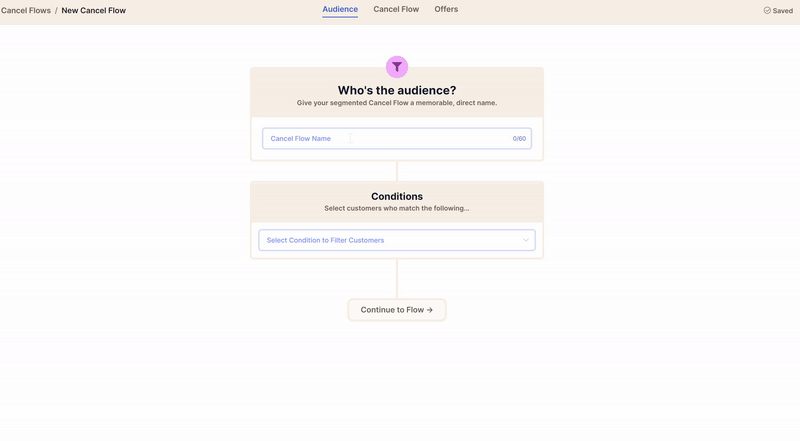The image size is (800, 441).
Task: Go to the Offers tab
Action: (446, 9)
